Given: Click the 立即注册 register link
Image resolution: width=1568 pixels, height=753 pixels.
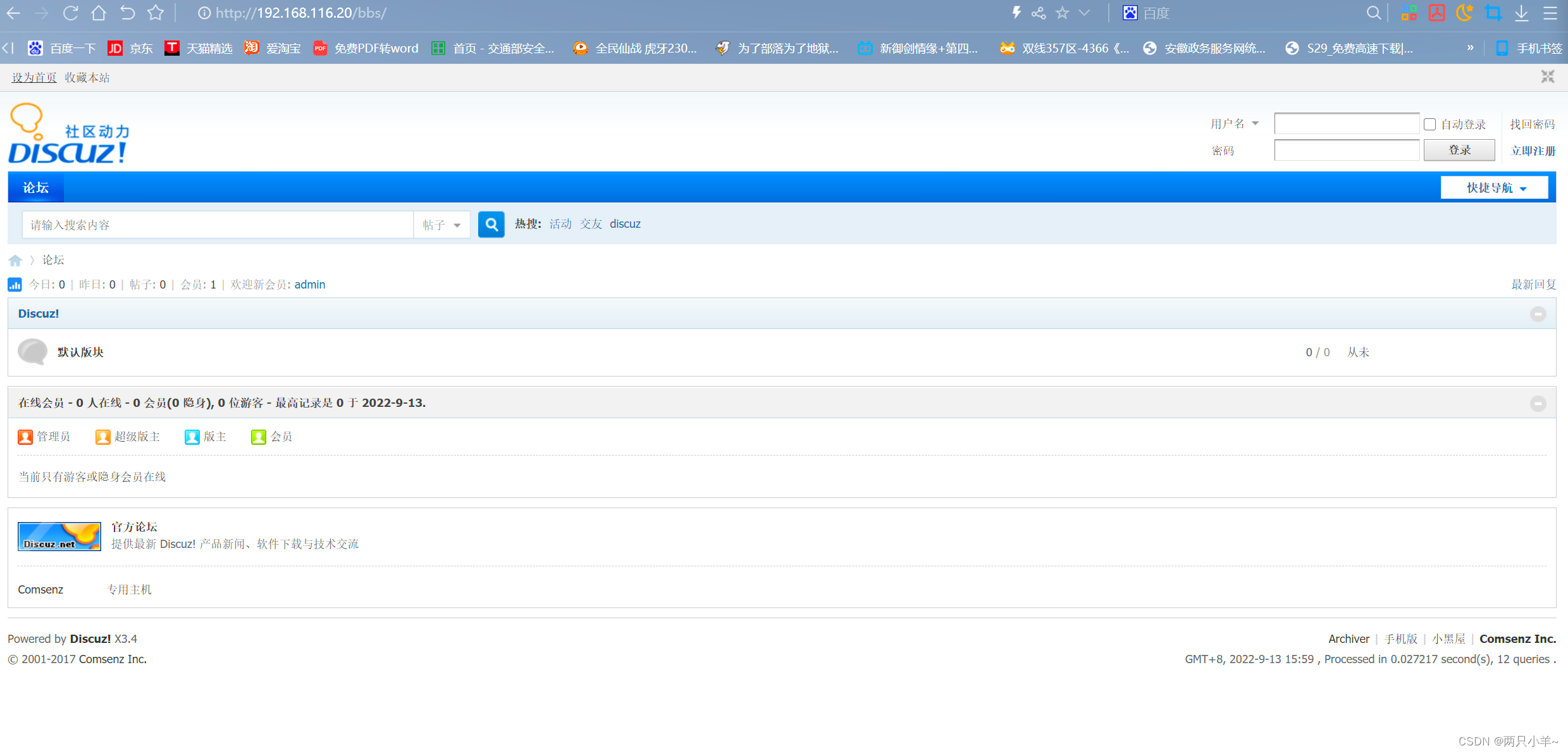Looking at the screenshot, I should tap(1533, 151).
